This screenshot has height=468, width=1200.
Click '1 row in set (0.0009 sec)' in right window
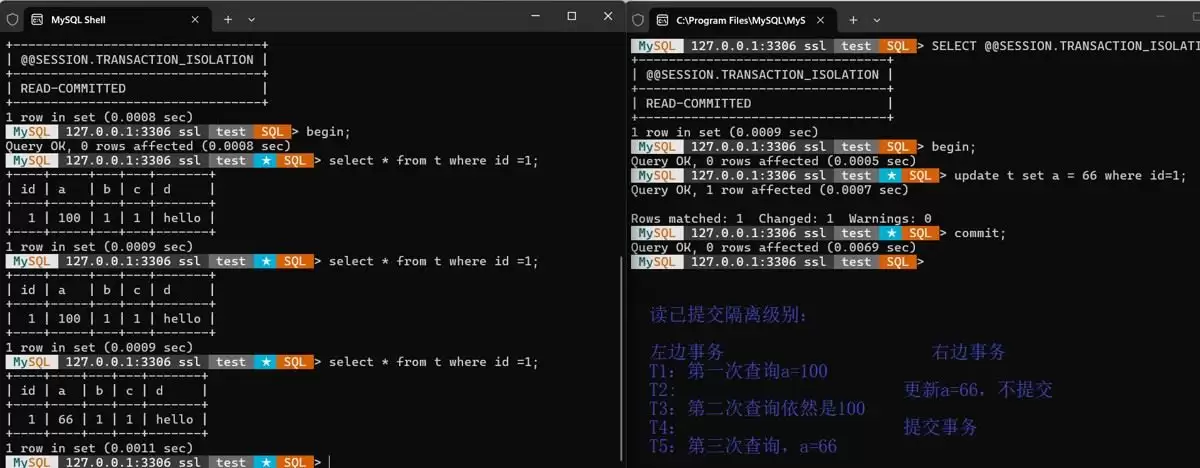[x=725, y=132]
